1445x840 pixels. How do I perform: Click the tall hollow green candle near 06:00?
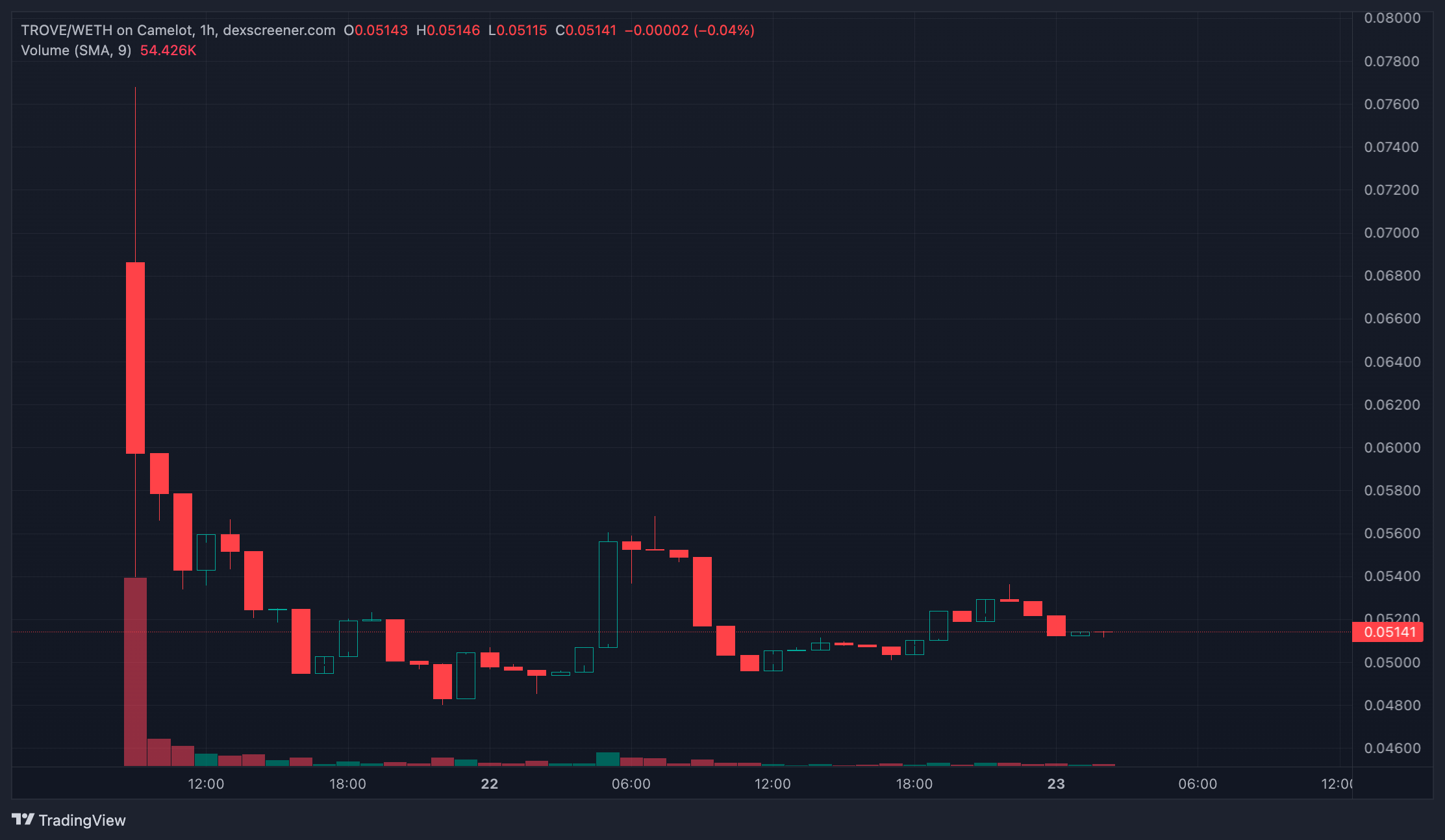click(608, 594)
